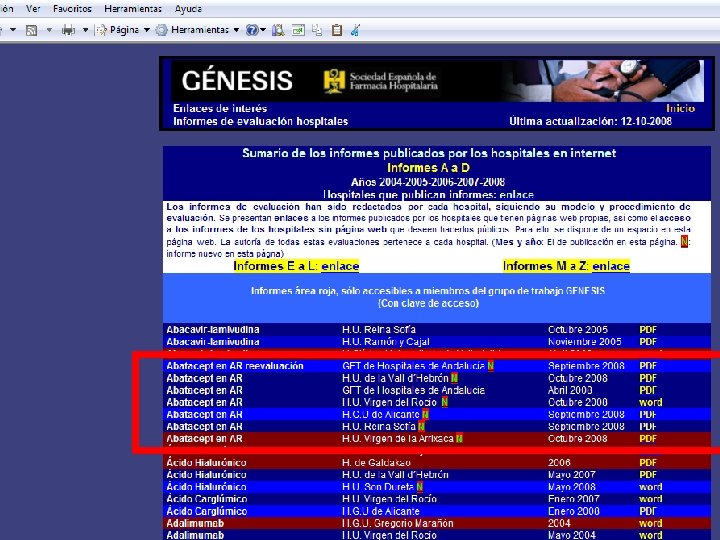Open word file for Ácido Hialurónico Son Dureta

coord(651,487)
